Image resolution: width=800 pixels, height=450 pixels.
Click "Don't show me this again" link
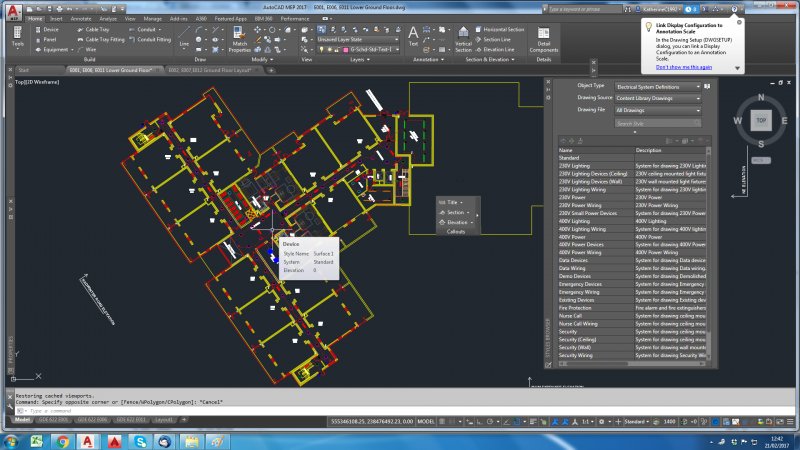[x=684, y=67]
